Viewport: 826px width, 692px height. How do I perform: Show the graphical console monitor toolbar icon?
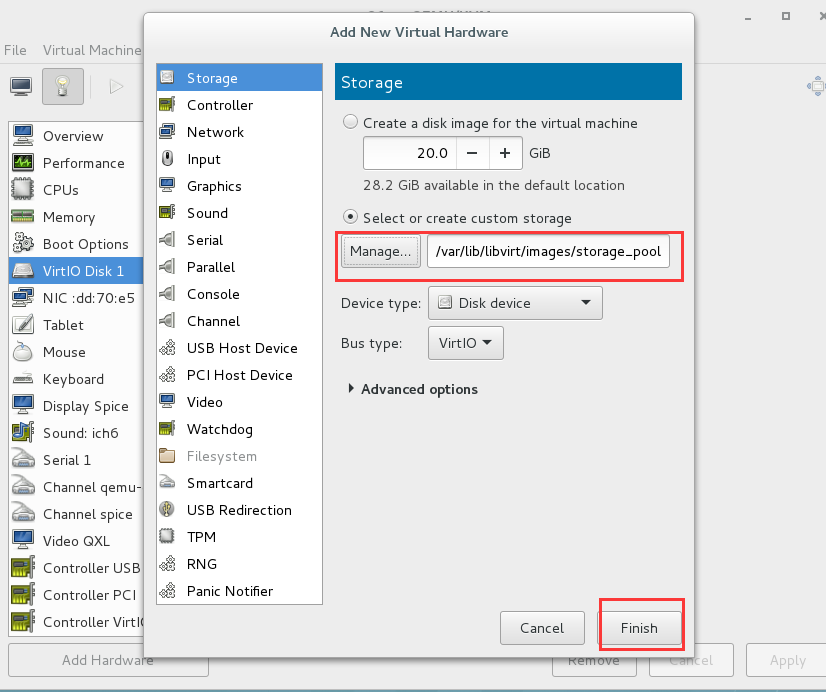coord(21,86)
